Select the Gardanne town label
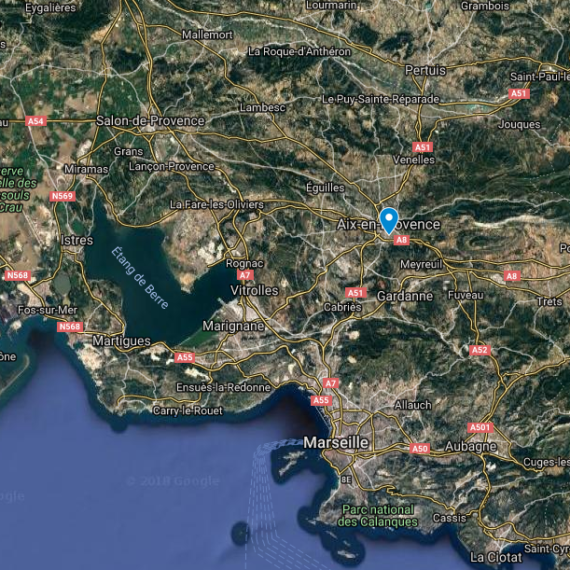 point(405,296)
